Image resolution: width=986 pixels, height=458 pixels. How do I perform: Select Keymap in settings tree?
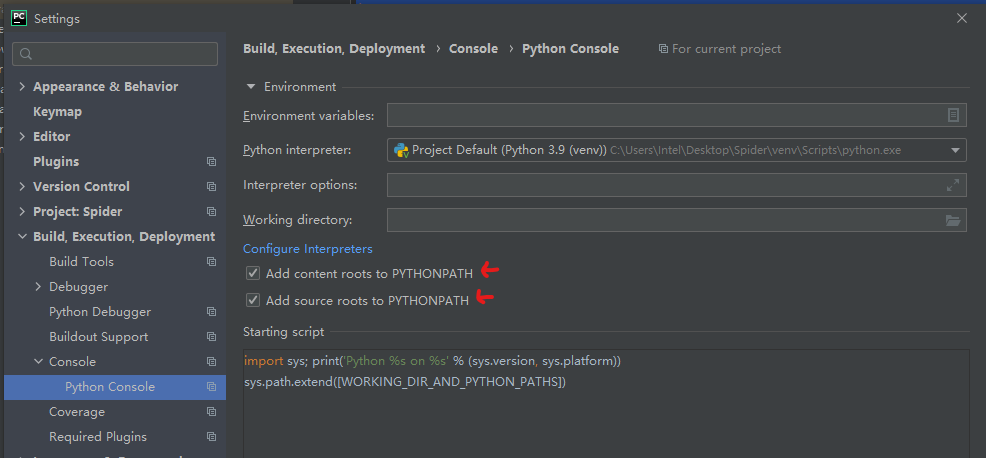point(57,111)
